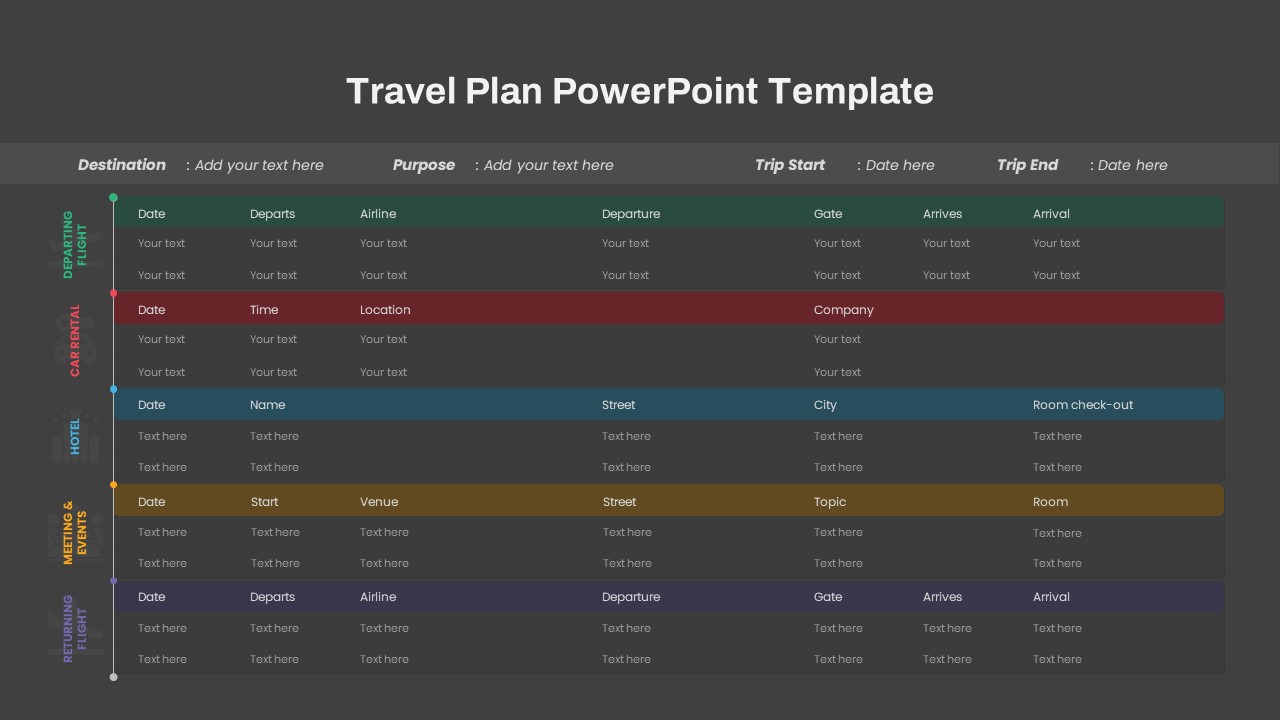
Task: Click Departs header in the Returning Flight row
Action: (272, 597)
